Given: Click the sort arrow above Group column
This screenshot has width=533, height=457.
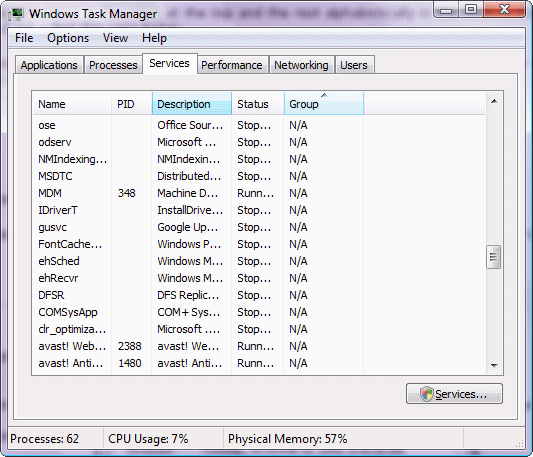Looking at the screenshot, I should (x=324, y=96).
